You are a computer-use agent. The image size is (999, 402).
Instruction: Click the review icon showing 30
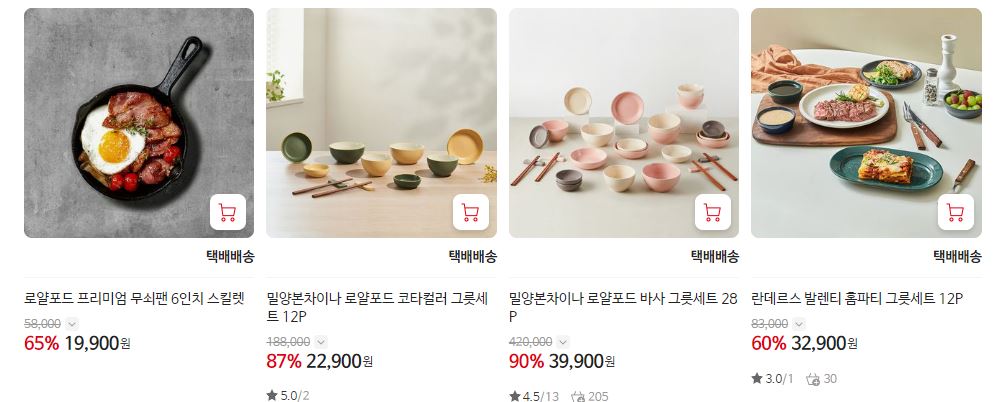coord(813,379)
